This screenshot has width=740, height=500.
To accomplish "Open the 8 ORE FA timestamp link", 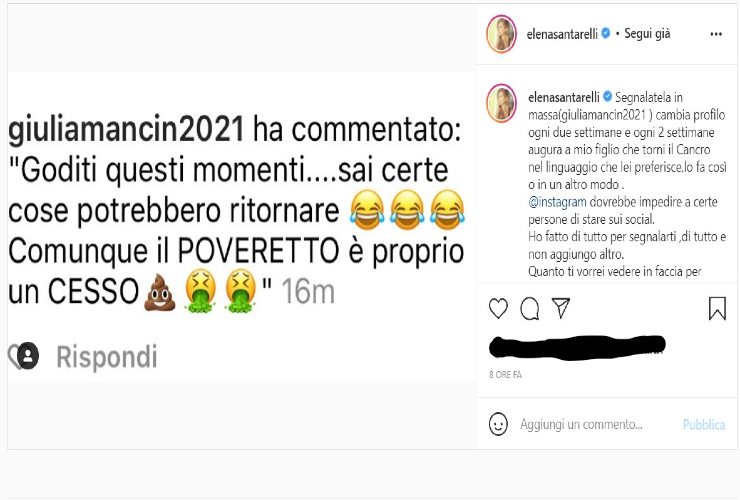I will (505, 374).
